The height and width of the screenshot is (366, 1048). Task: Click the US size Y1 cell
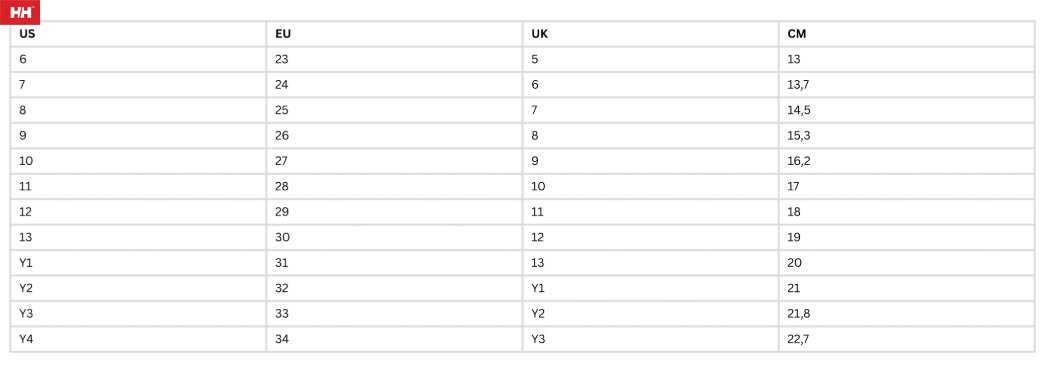point(138,262)
